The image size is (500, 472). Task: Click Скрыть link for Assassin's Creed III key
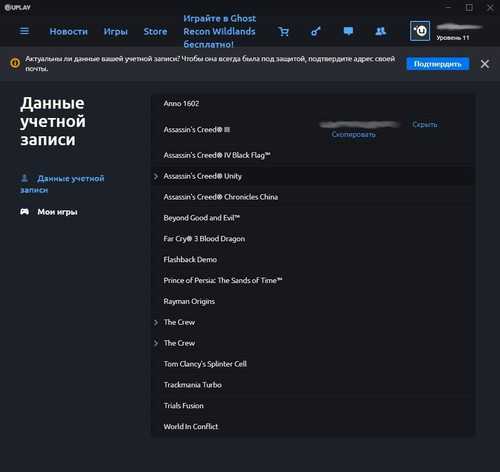click(x=425, y=124)
